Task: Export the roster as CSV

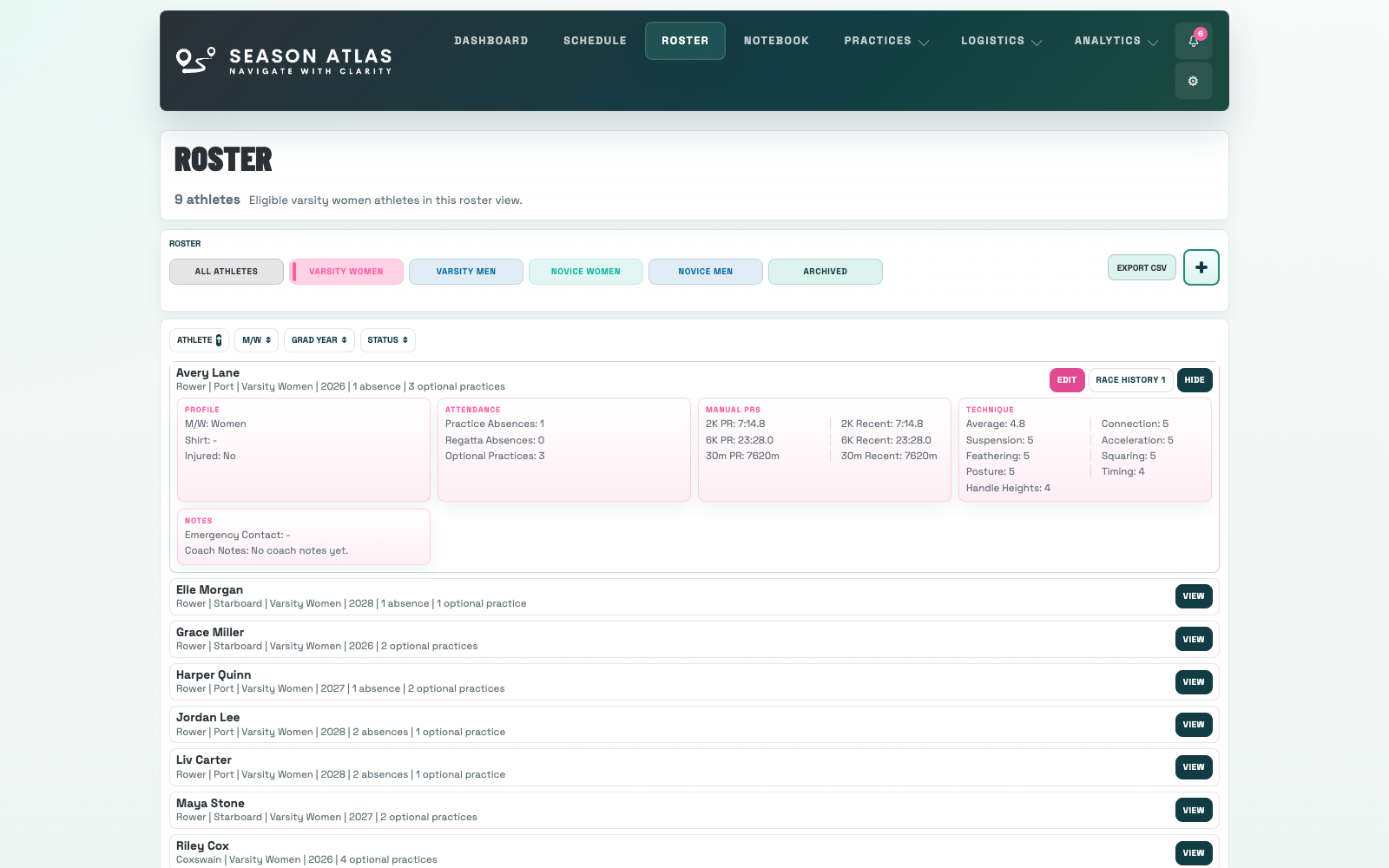Action: pos(1142,267)
